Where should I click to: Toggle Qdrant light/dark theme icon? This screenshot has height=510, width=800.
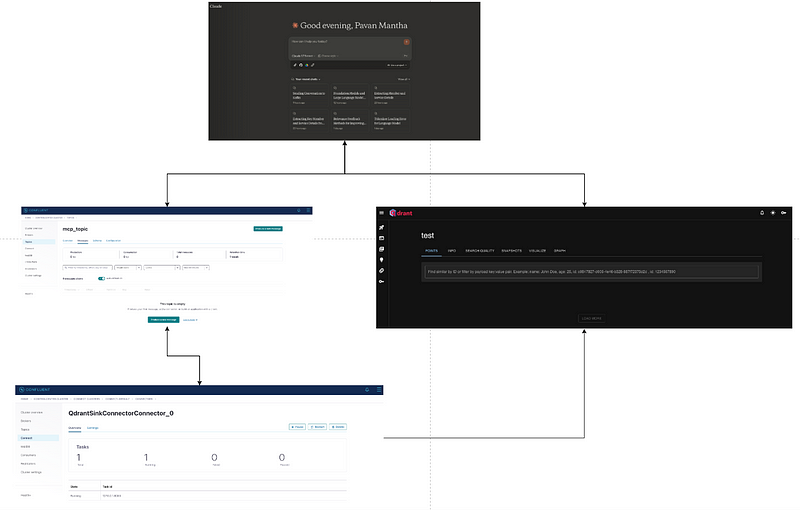coord(773,213)
